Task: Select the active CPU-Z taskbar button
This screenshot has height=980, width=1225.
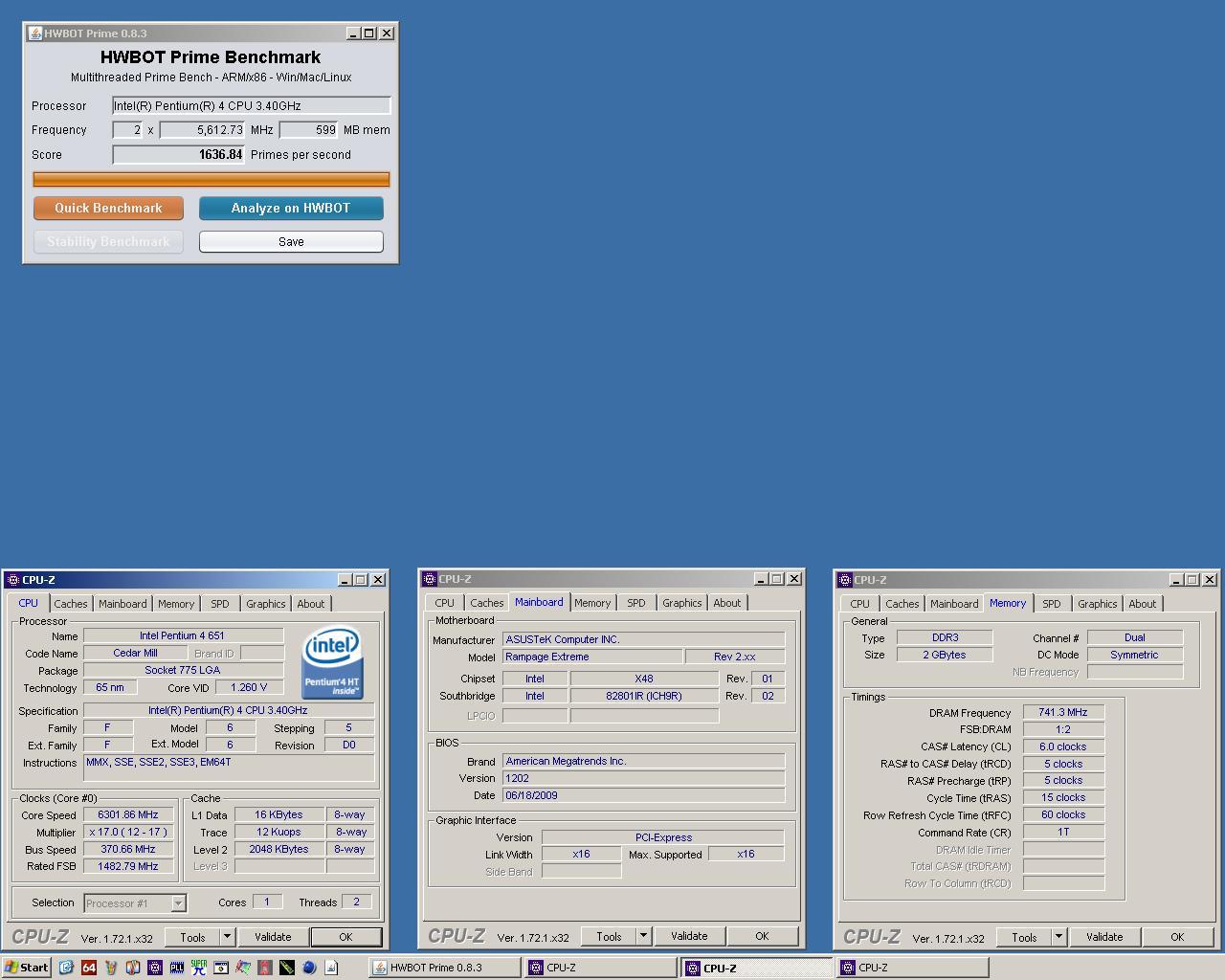Action: coord(757,968)
